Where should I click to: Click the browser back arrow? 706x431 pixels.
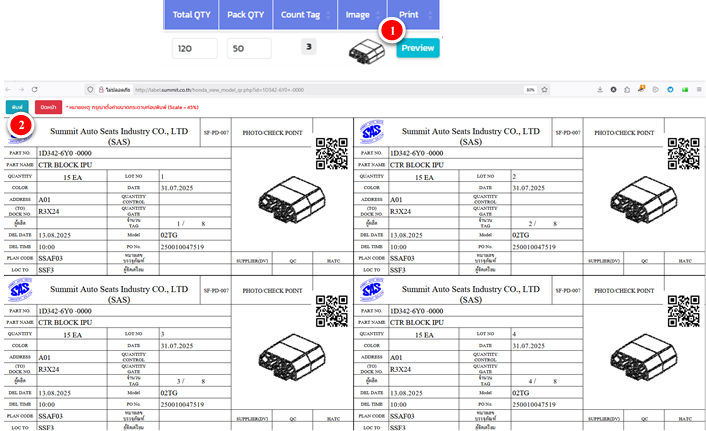click(8, 89)
